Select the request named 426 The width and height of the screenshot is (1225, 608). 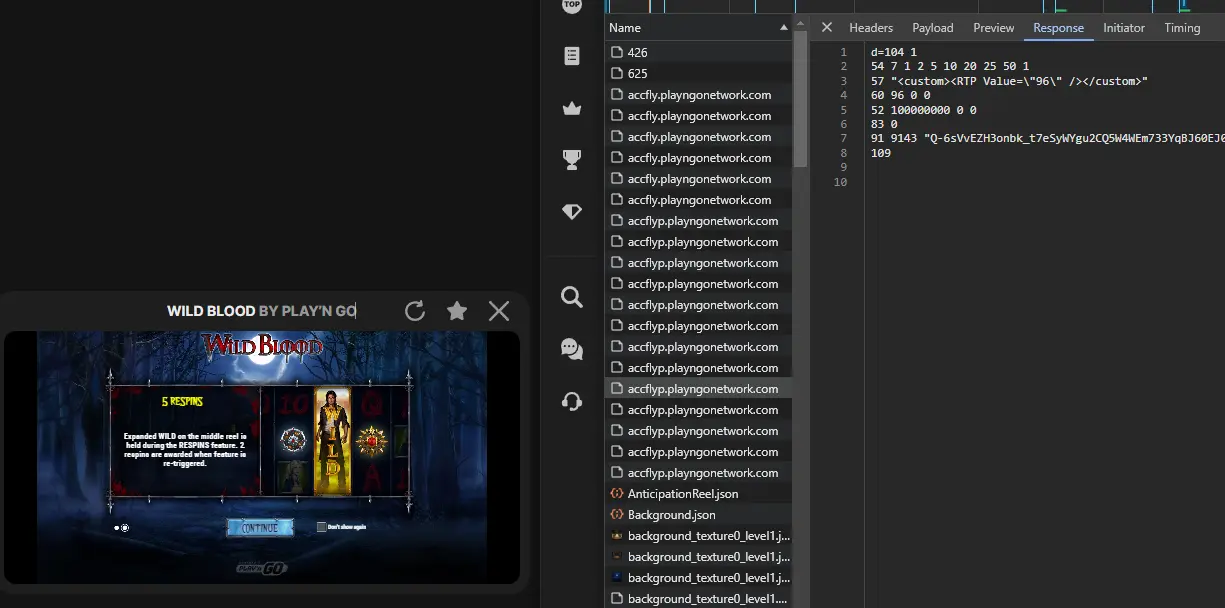698,52
